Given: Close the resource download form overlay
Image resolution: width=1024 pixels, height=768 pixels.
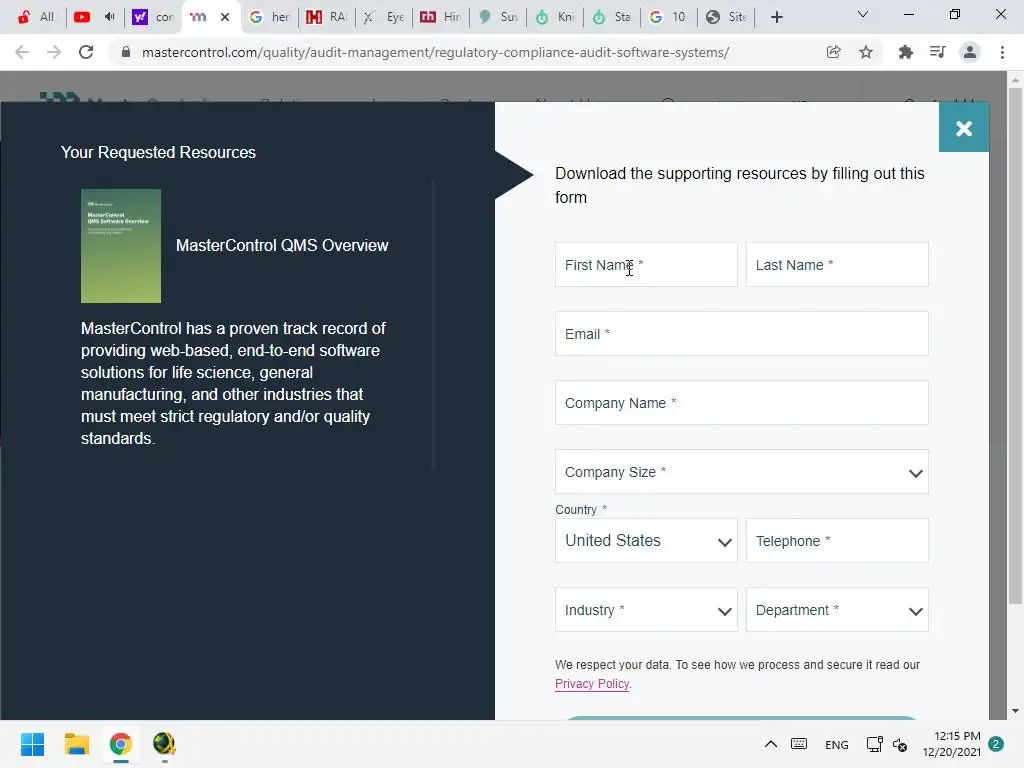Looking at the screenshot, I should coord(964,128).
